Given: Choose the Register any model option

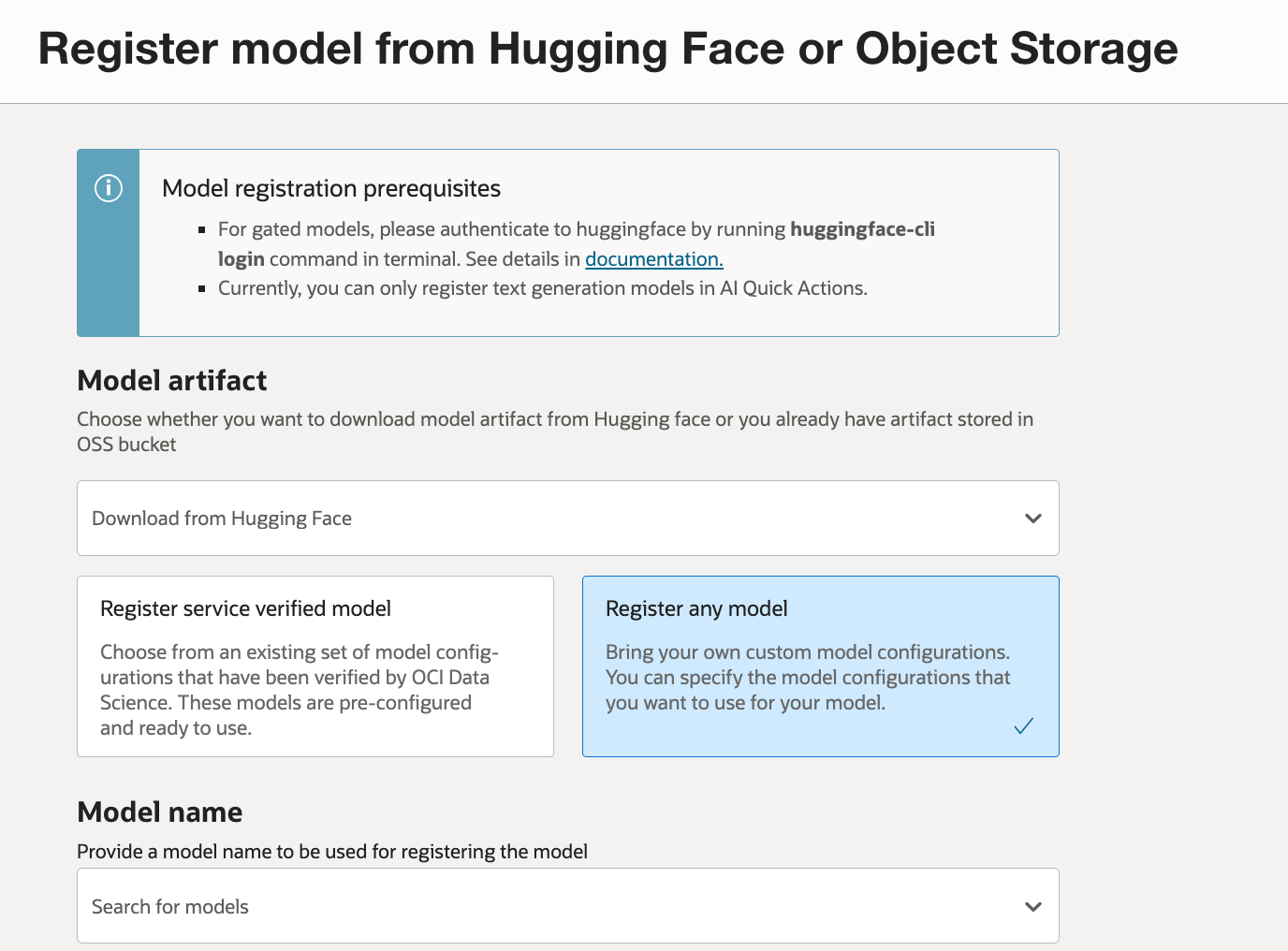Looking at the screenshot, I should coord(820,666).
